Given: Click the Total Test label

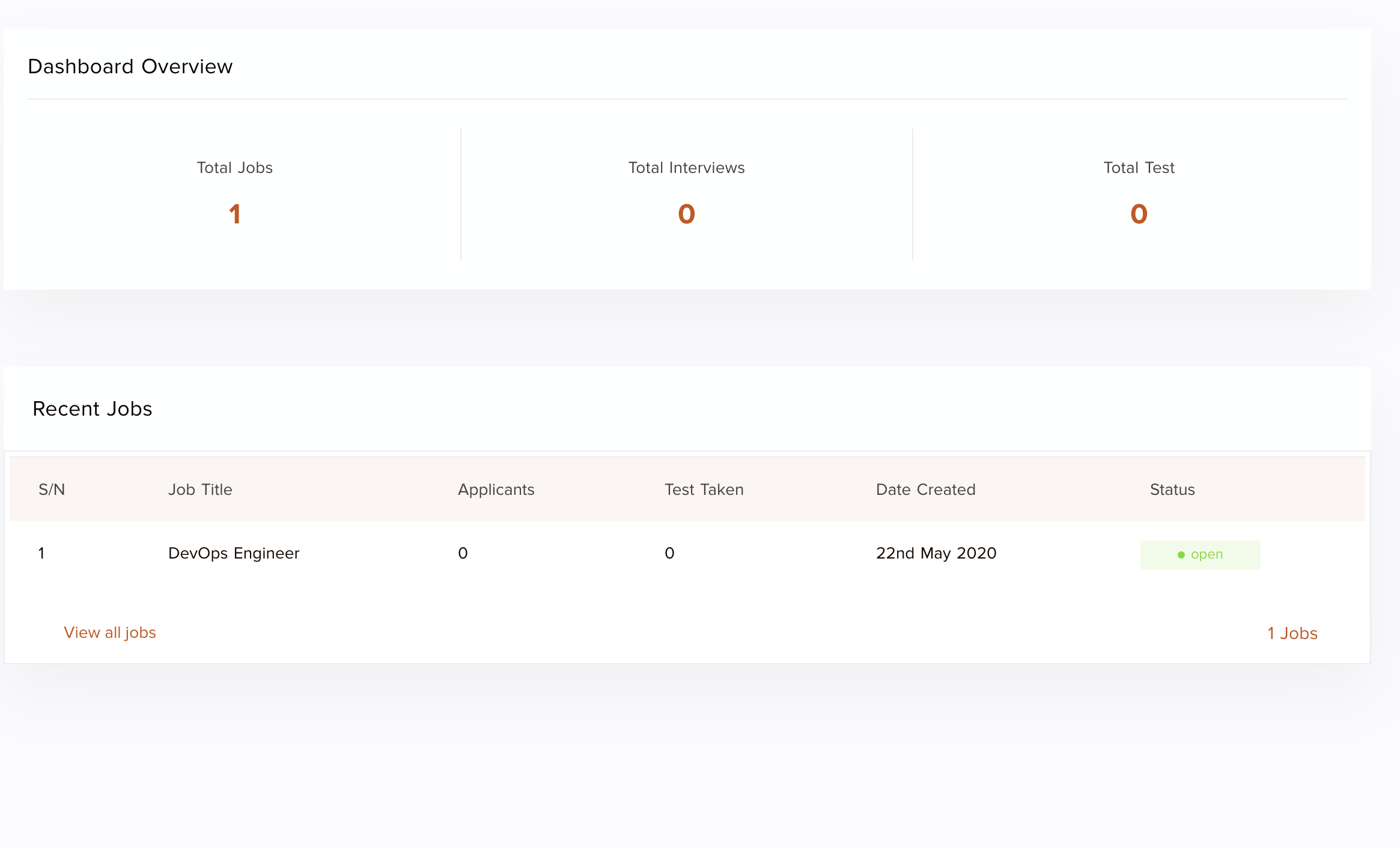Looking at the screenshot, I should (x=1139, y=168).
